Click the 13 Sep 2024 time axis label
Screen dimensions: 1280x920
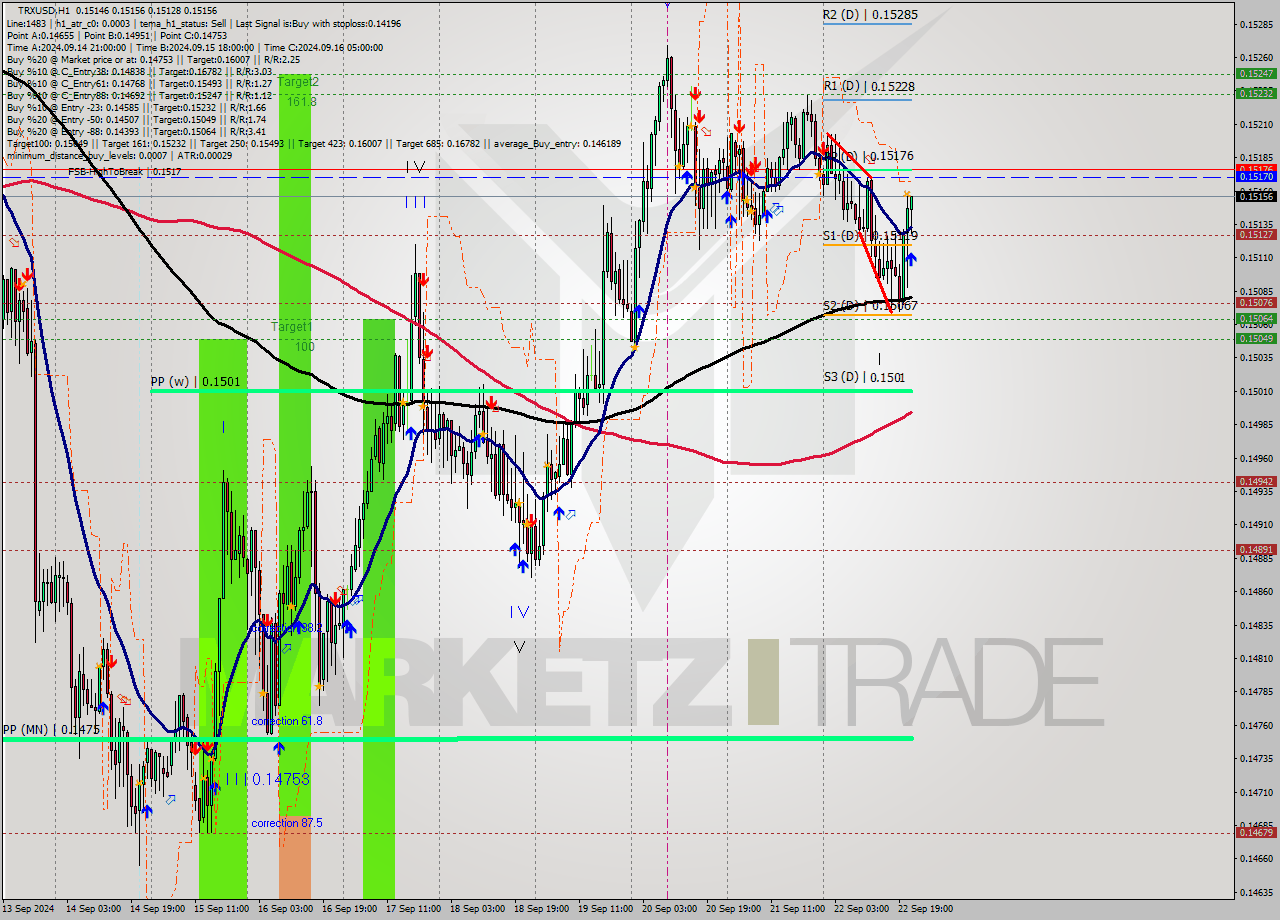point(27,909)
